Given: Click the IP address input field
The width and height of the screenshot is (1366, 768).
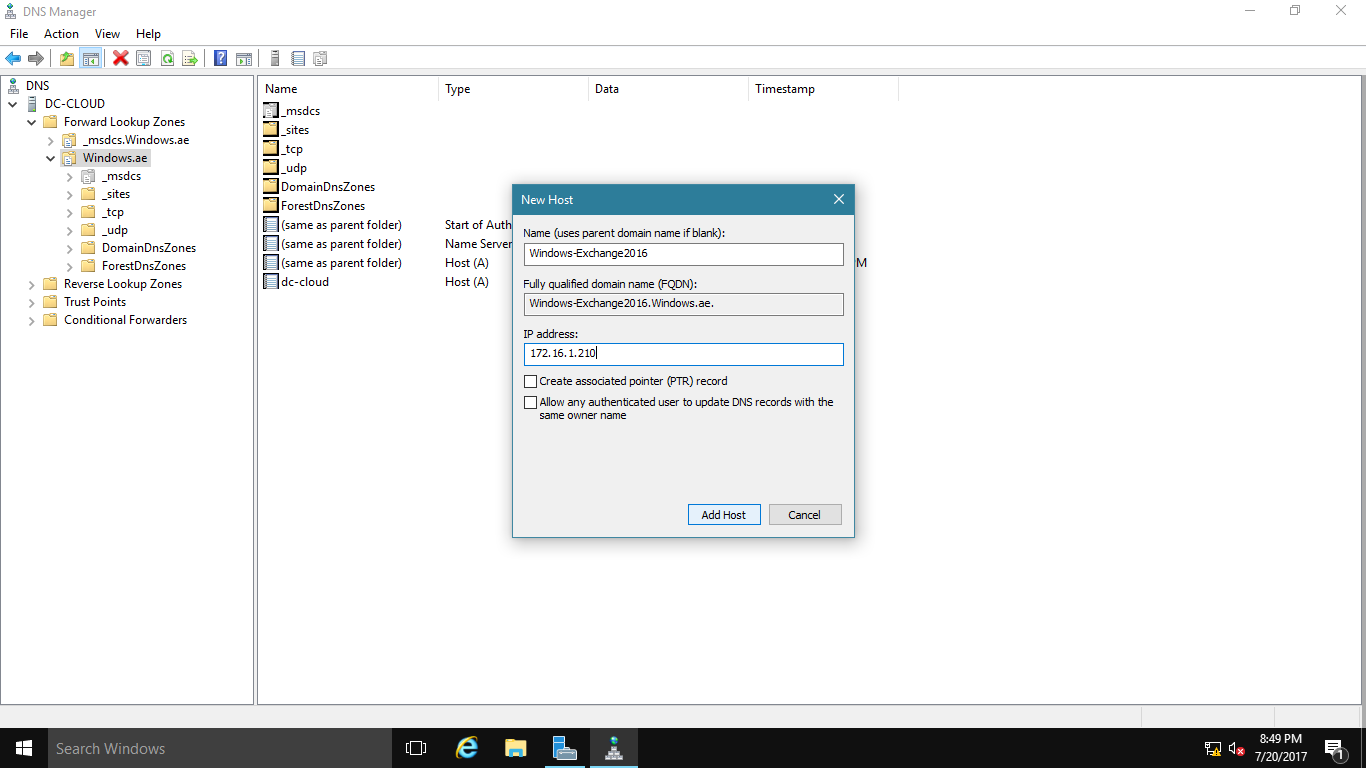Looking at the screenshot, I should click(683, 354).
